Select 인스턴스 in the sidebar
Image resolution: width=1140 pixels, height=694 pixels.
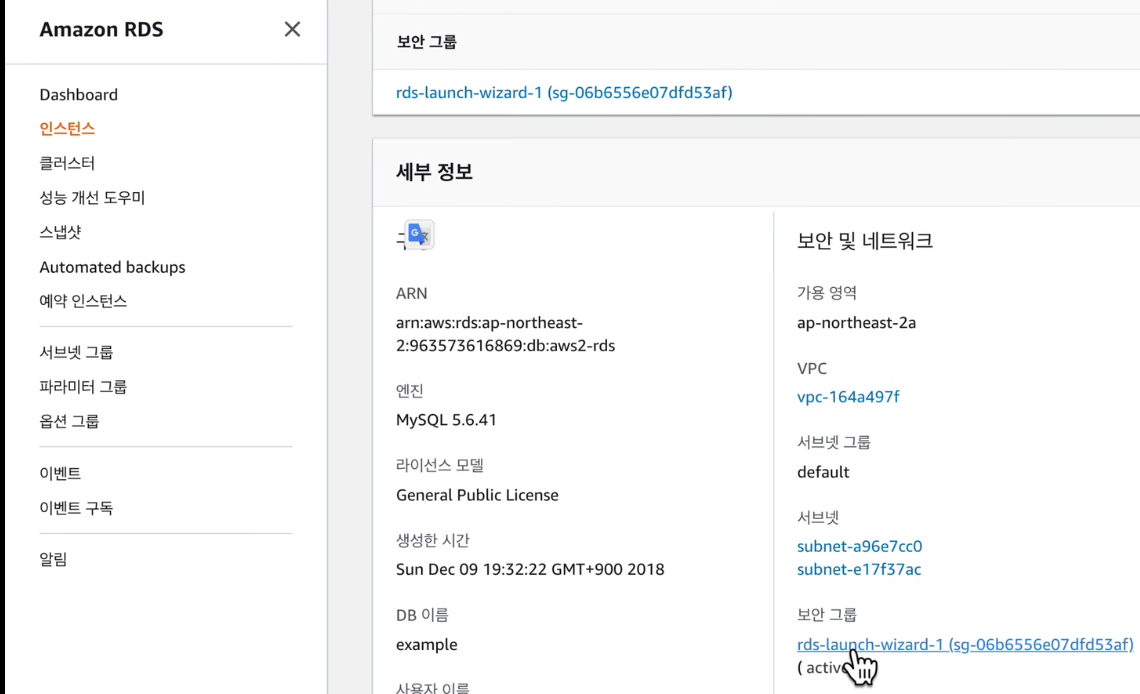coord(67,129)
